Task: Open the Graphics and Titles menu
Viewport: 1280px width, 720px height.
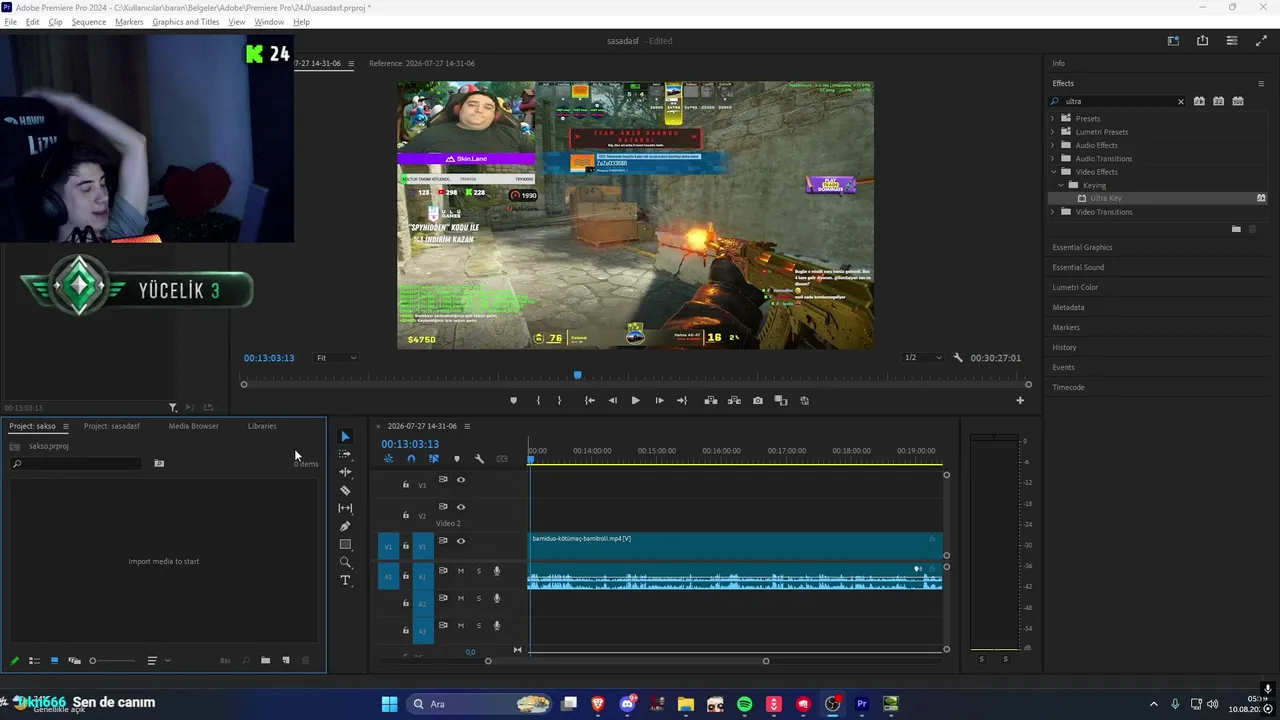Action: (x=186, y=22)
